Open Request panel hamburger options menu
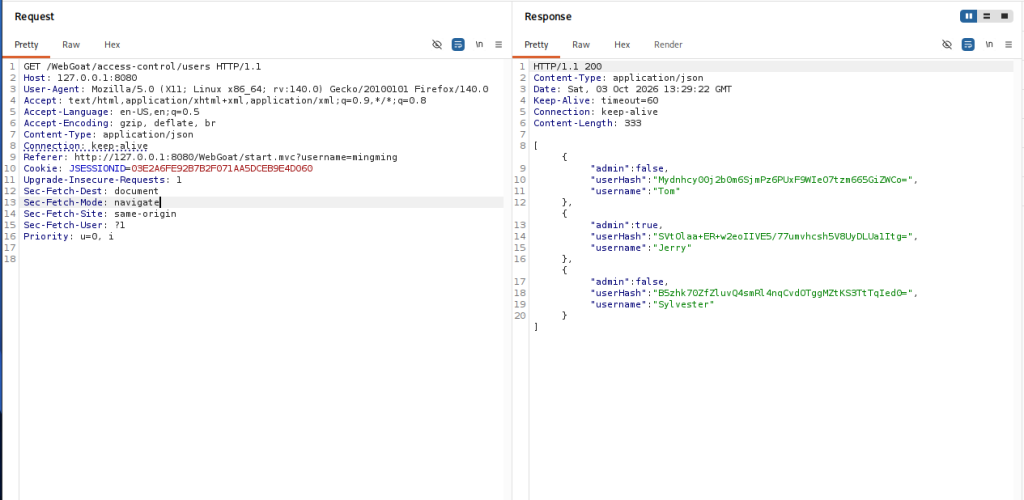Viewport: 1024px width, 500px height. (x=498, y=44)
